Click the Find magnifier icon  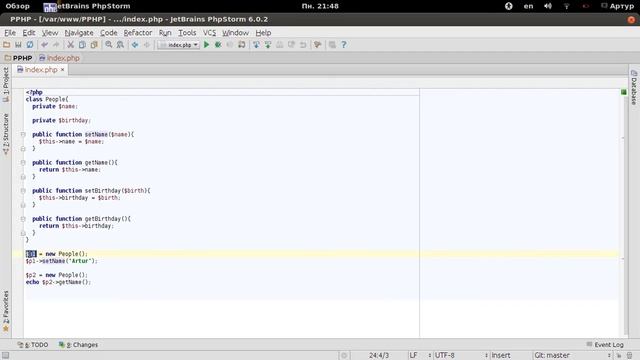coord(109,45)
